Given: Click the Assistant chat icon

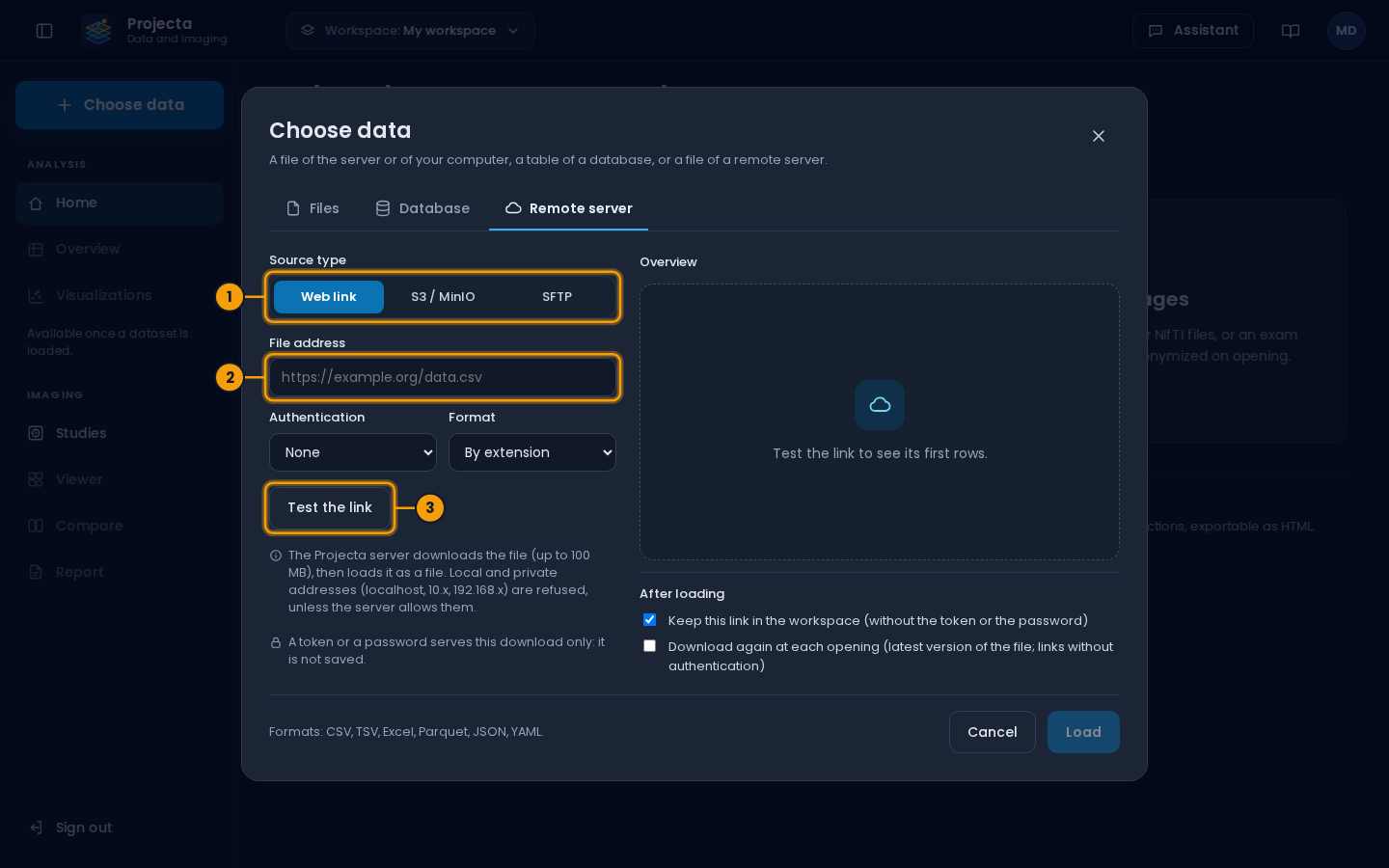Looking at the screenshot, I should pos(1156,31).
